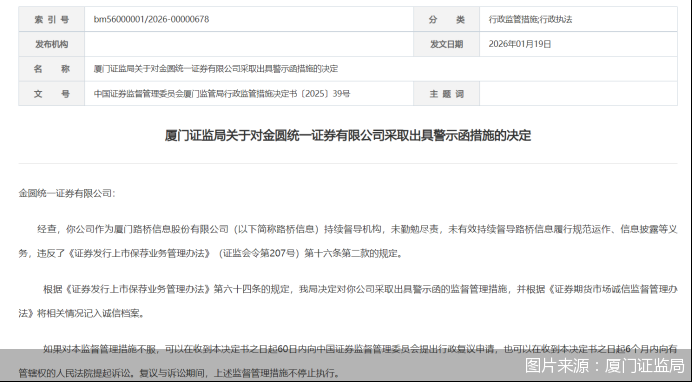Image resolution: width=692 pixels, height=382 pixels.
Task: Click line starting 如果对本监督管理措施不服
Action: click(360, 349)
